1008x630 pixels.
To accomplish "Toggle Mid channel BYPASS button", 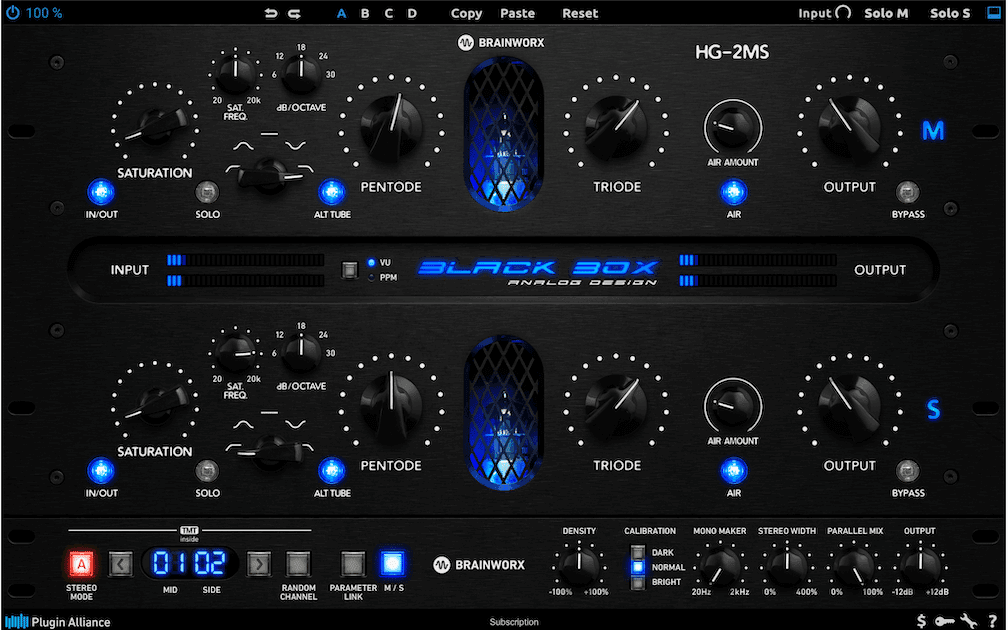I will pyautogui.click(x=908, y=192).
